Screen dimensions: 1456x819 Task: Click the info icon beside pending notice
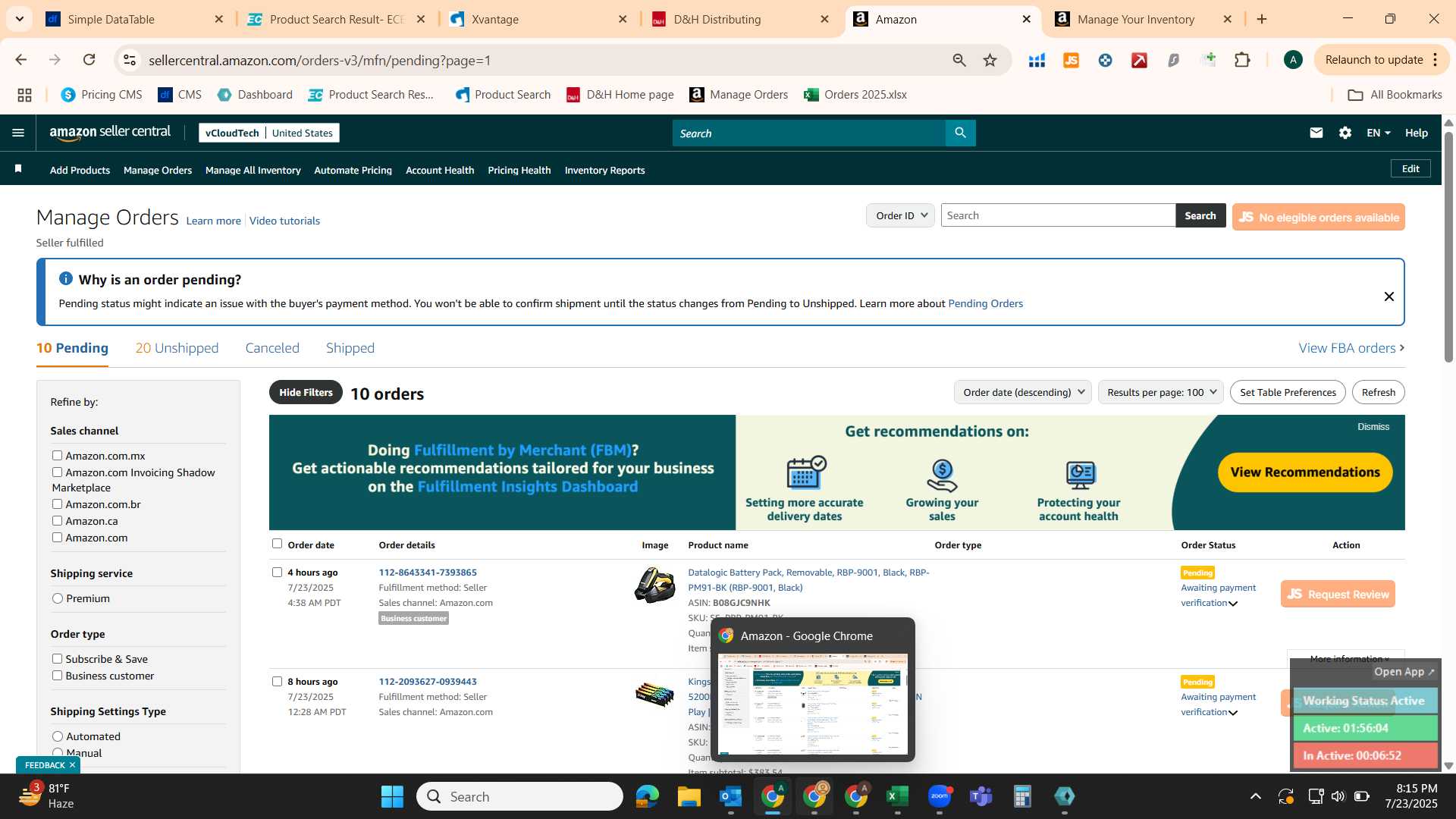[66, 279]
